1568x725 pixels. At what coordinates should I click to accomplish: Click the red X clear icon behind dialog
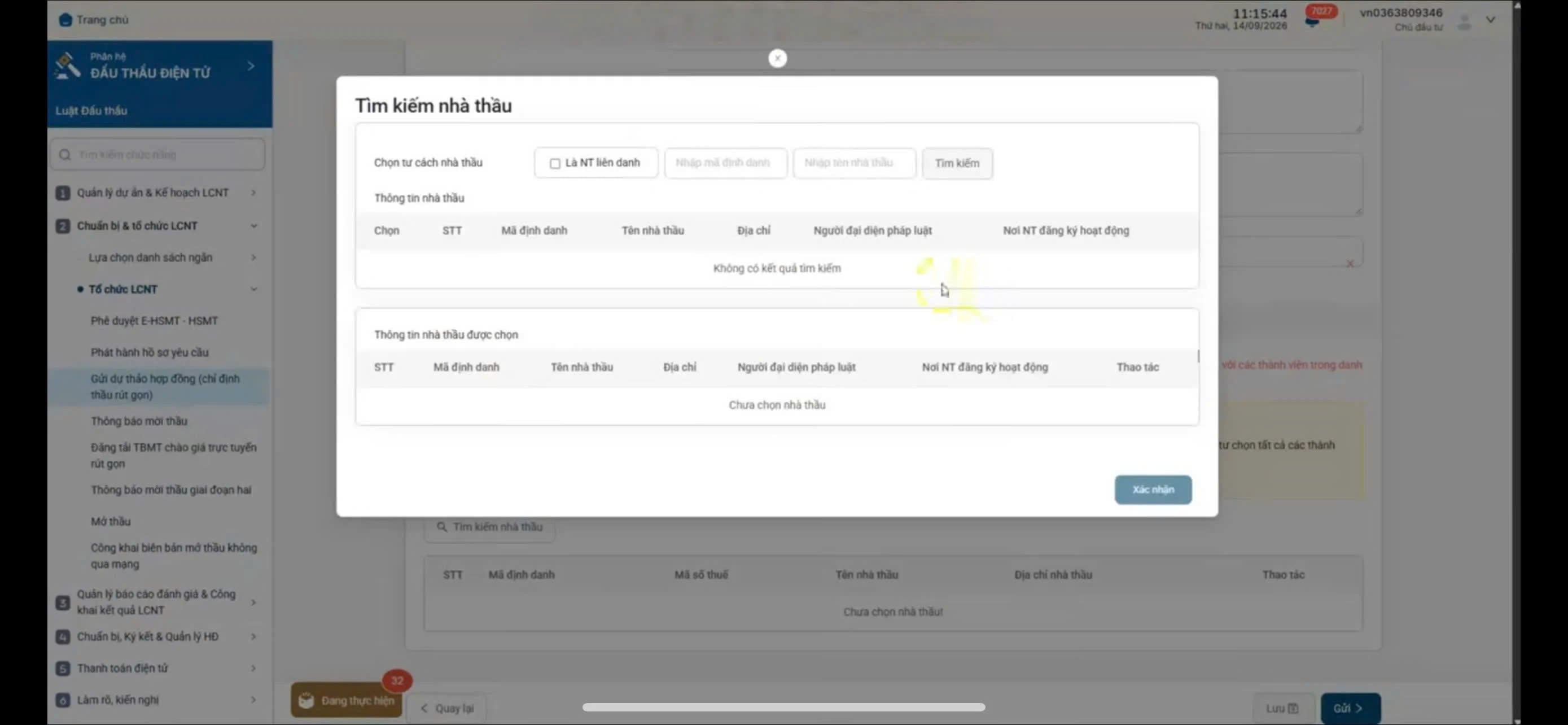[1350, 264]
